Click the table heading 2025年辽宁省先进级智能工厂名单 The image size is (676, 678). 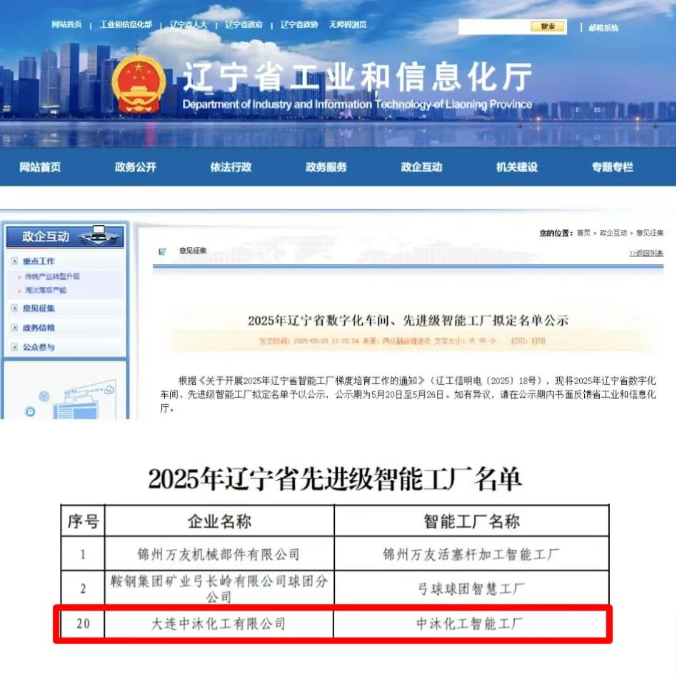point(335,479)
